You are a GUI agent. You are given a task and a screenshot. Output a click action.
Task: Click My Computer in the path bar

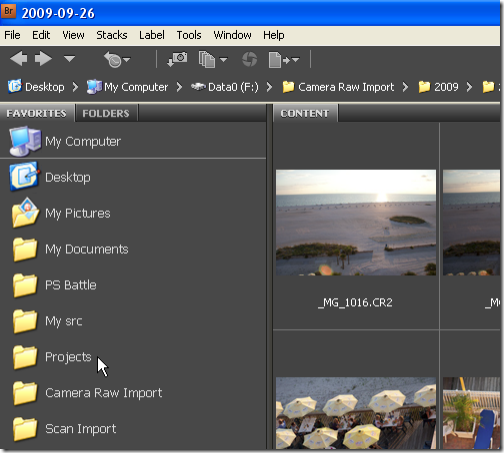click(136, 87)
